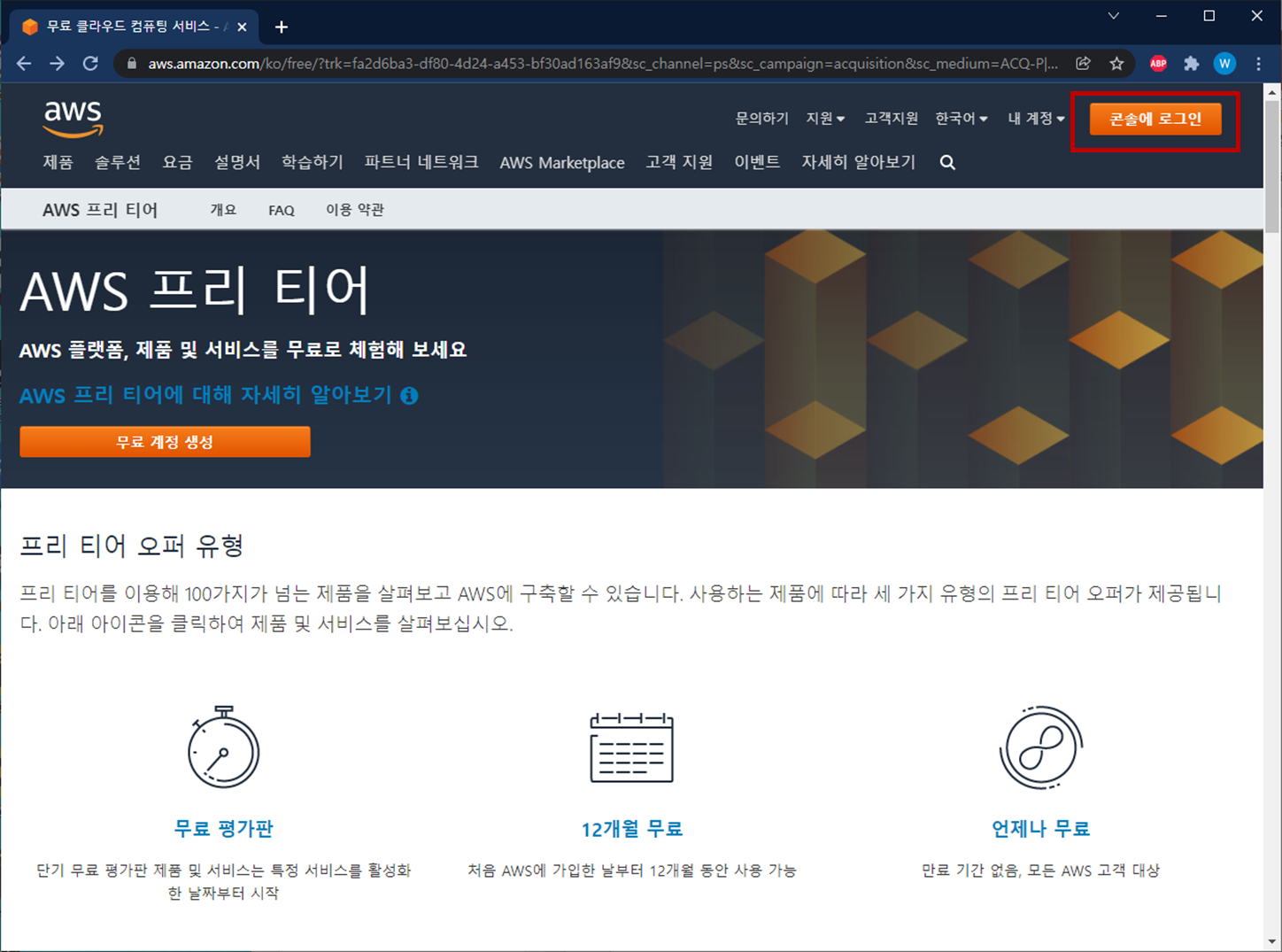The height and width of the screenshot is (952, 1282).
Task: Click the infinity always-free icon
Action: pyautogui.click(x=1040, y=747)
